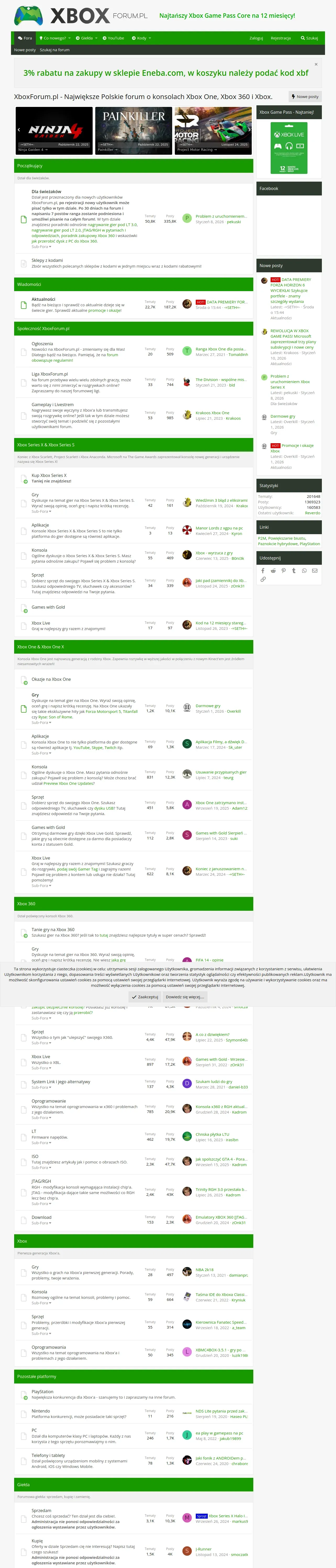
Task: Share the page on Tumblr
Action: click(294, 570)
